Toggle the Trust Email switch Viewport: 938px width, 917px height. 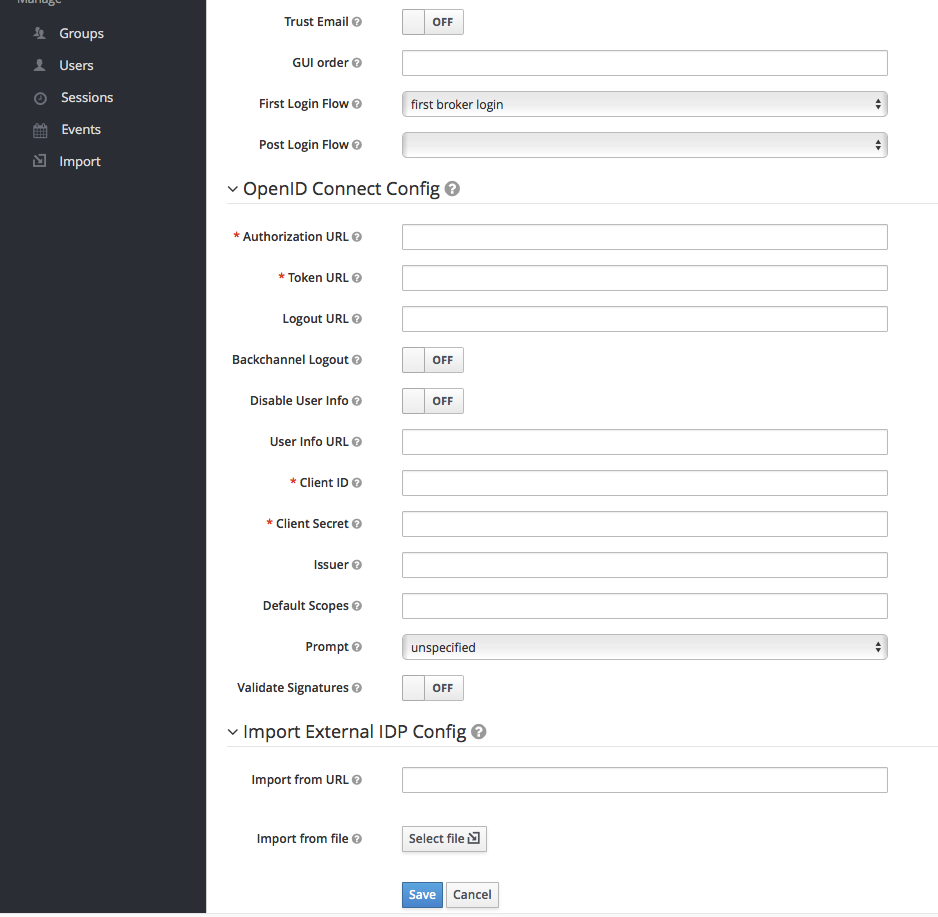click(432, 22)
